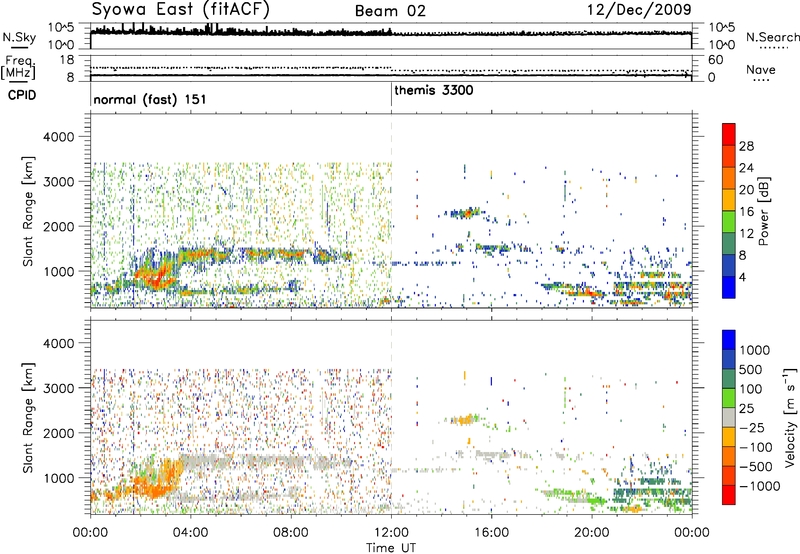
Task: Click the gray Velocity segment between 25 and -25
Action: (x=729, y=417)
